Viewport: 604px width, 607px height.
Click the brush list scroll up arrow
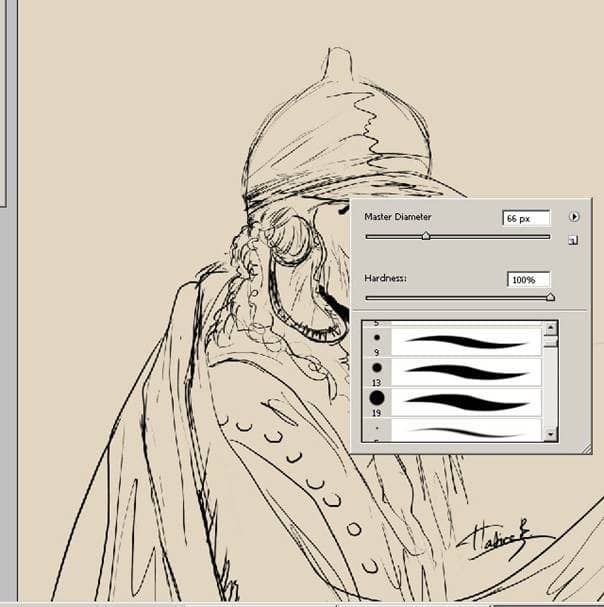(550, 328)
